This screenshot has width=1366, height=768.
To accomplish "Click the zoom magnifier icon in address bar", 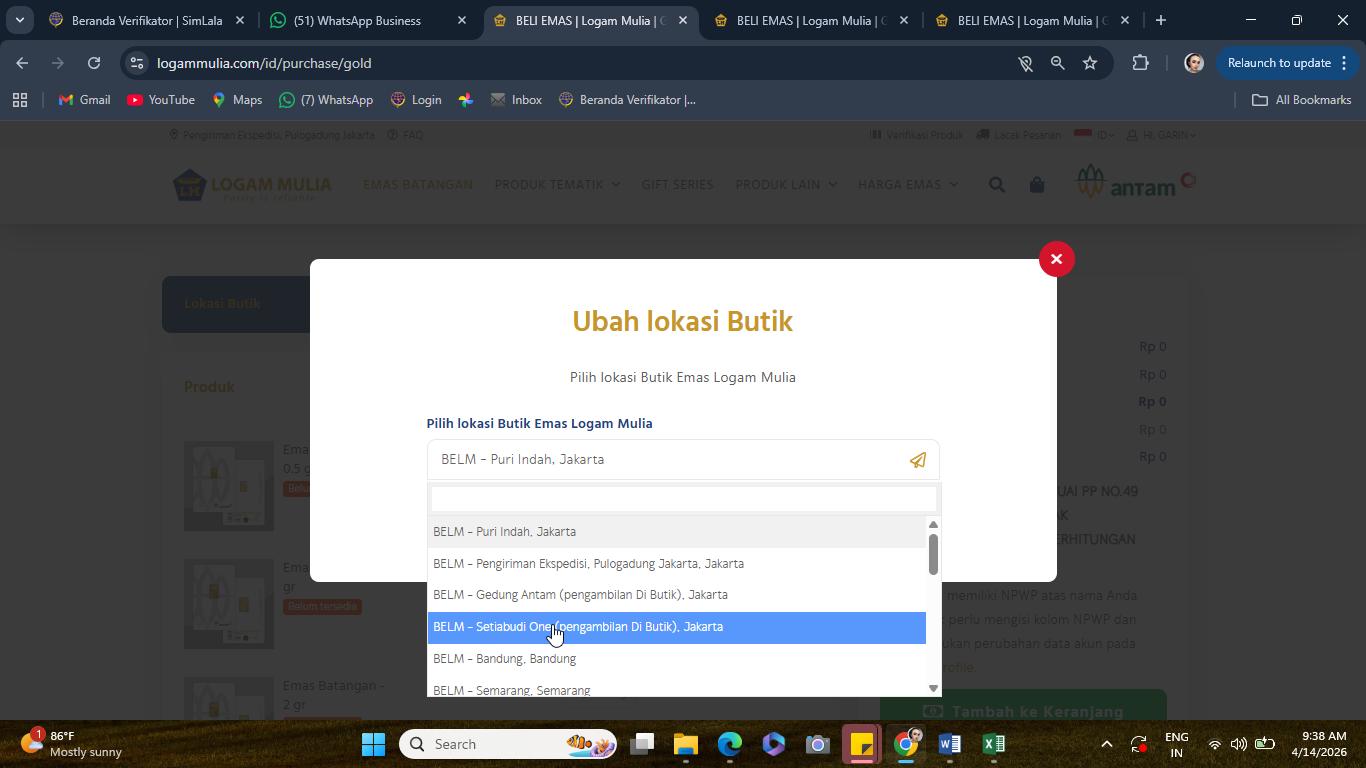I will [x=1057, y=63].
